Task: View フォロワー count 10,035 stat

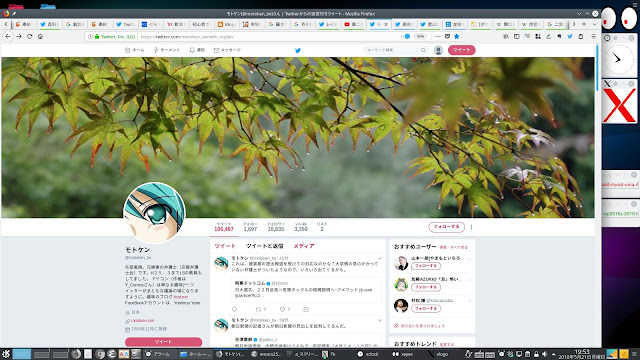Action: coord(276,227)
